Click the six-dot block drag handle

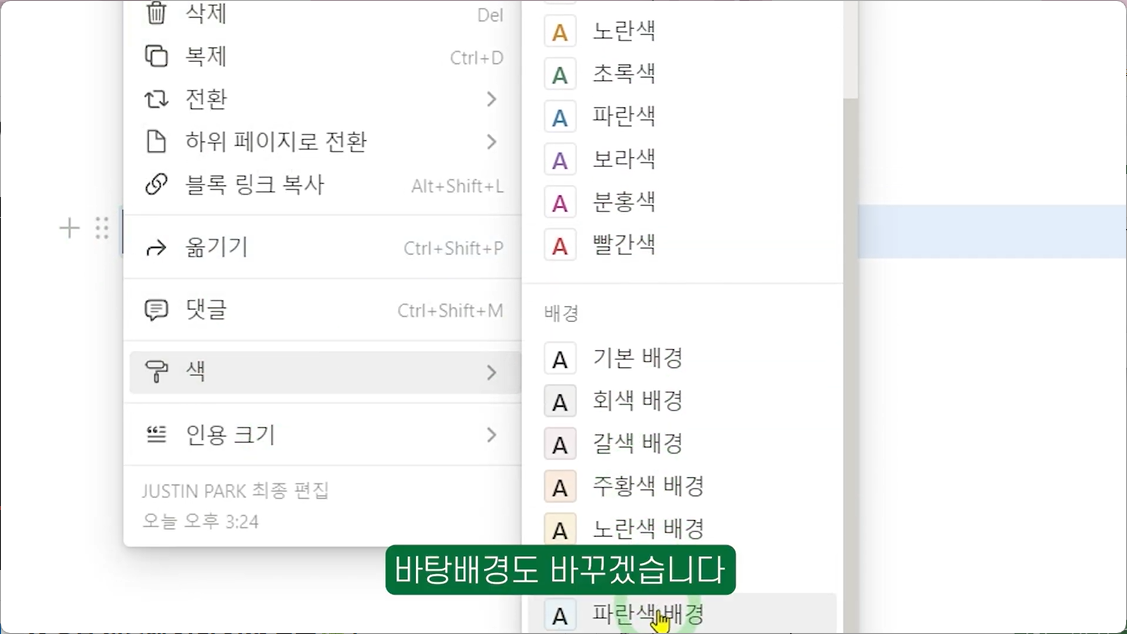102,229
